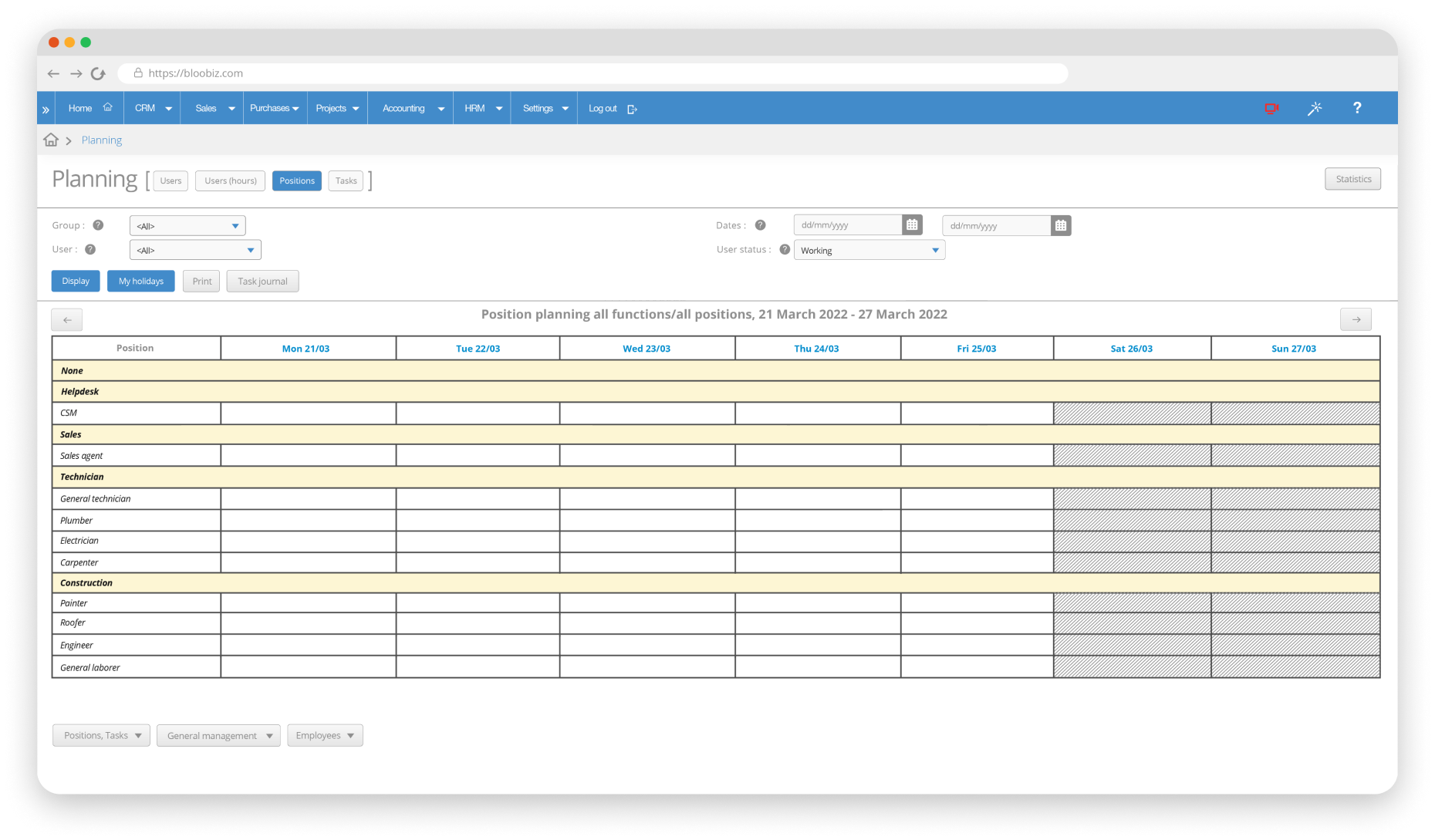Open the User status dropdown showing Working
Image resolution: width=1435 pixels, height=840 pixels.
coord(869,250)
